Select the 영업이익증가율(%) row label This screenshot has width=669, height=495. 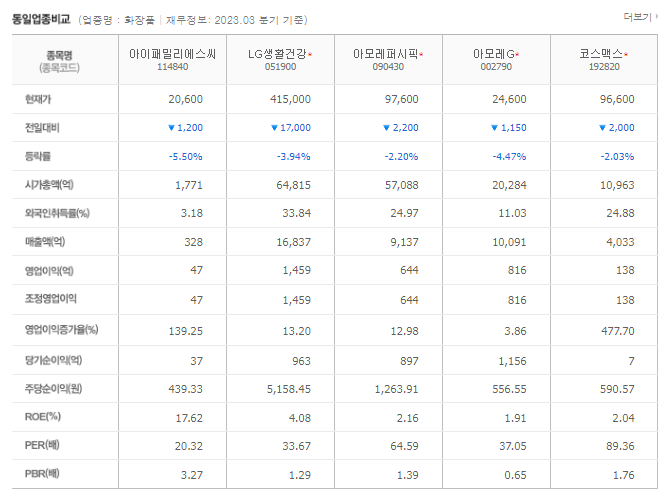(x=61, y=329)
